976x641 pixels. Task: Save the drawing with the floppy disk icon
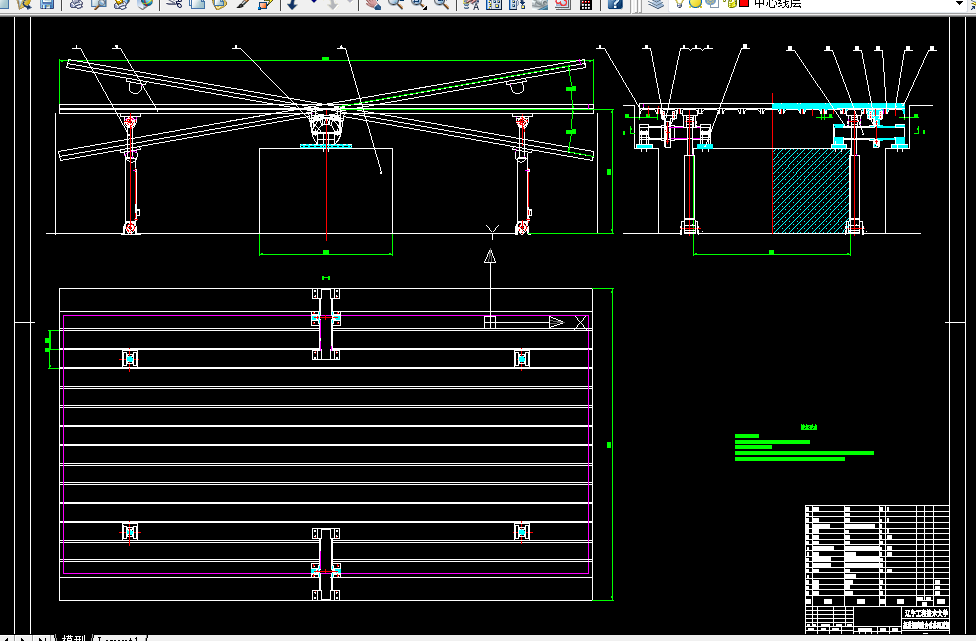pos(47,4)
